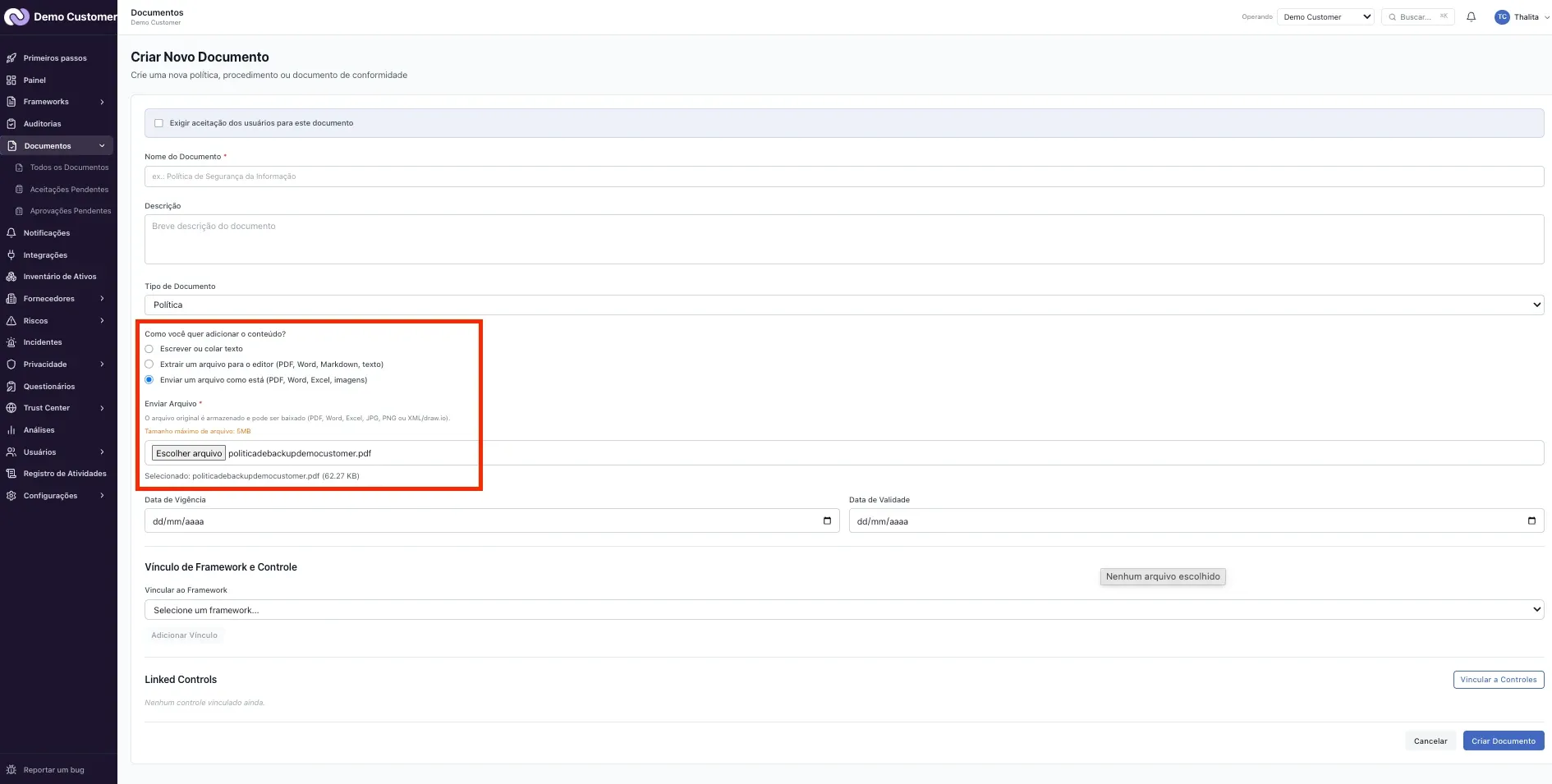Click the Cancelar button
Image resolution: width=1552 pixels, height=784 pixels.
tap(1430, 740)
